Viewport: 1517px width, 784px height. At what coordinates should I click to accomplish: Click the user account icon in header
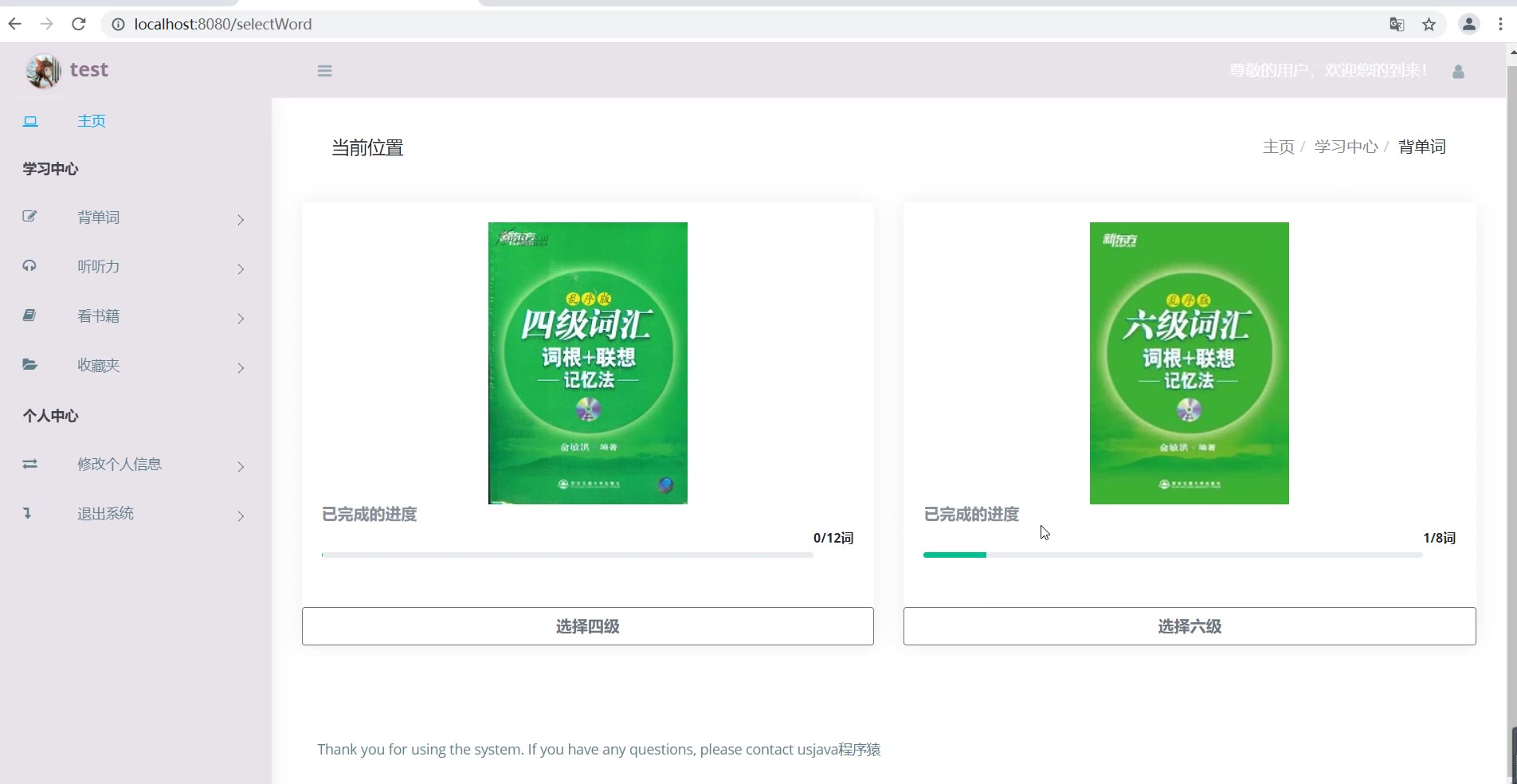click(x=1458, y=72)
